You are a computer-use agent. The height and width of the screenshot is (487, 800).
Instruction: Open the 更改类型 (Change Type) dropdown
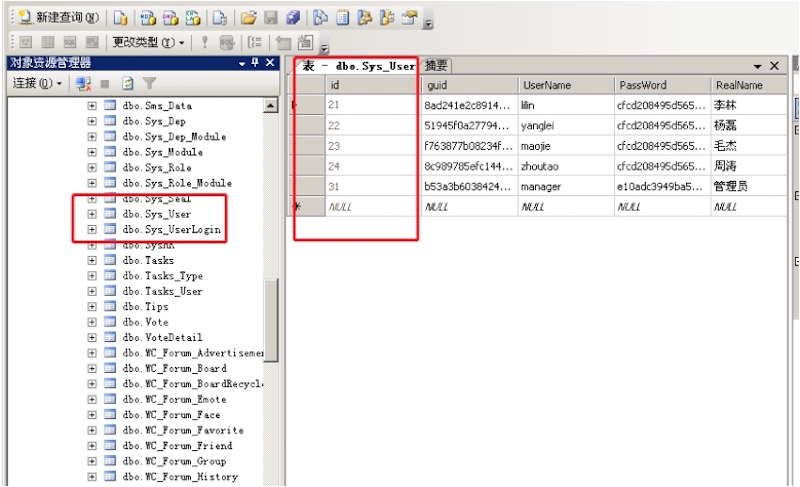click(x=148, y=43)
